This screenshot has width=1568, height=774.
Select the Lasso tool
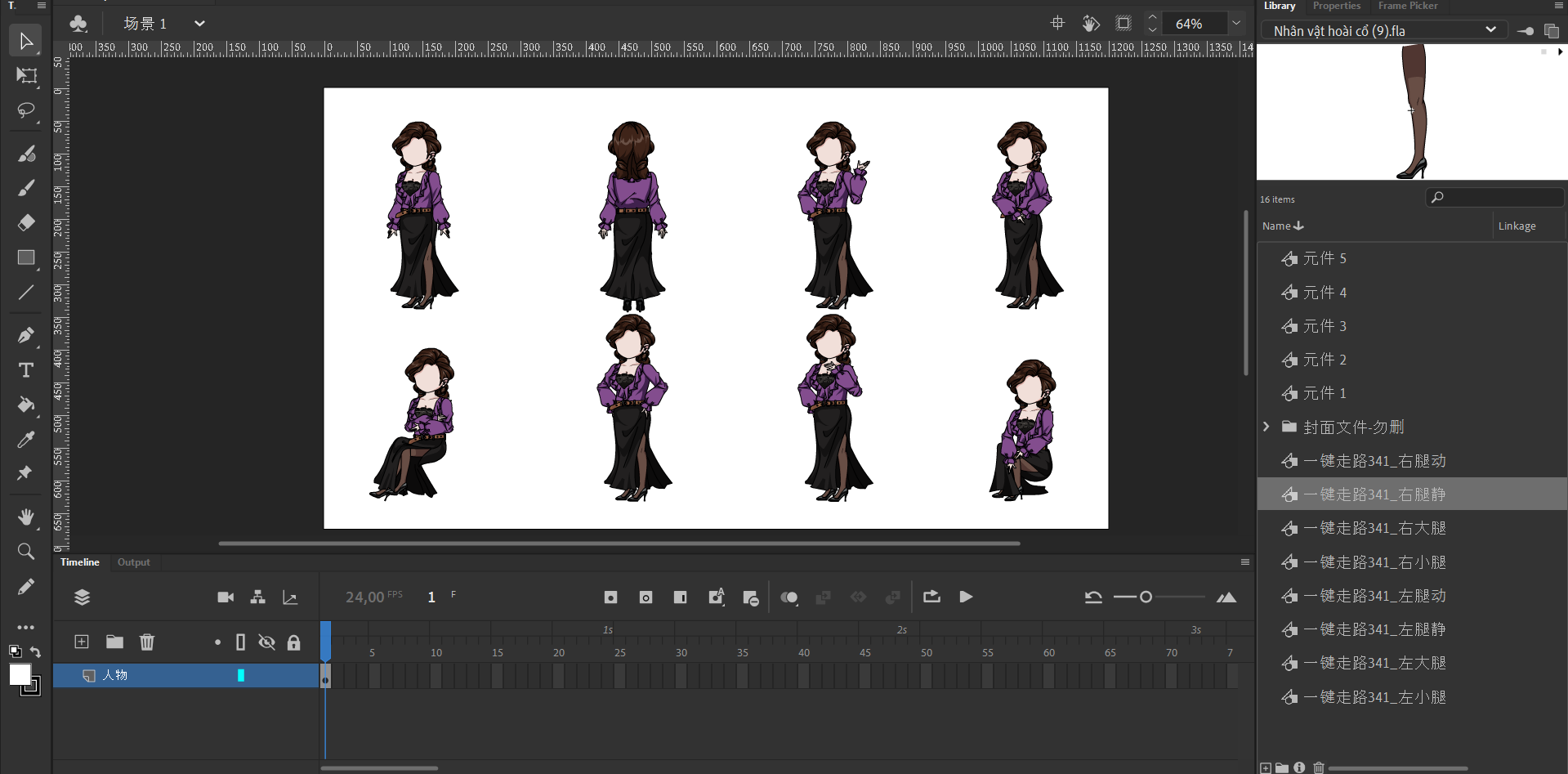(x=26, y=110)
